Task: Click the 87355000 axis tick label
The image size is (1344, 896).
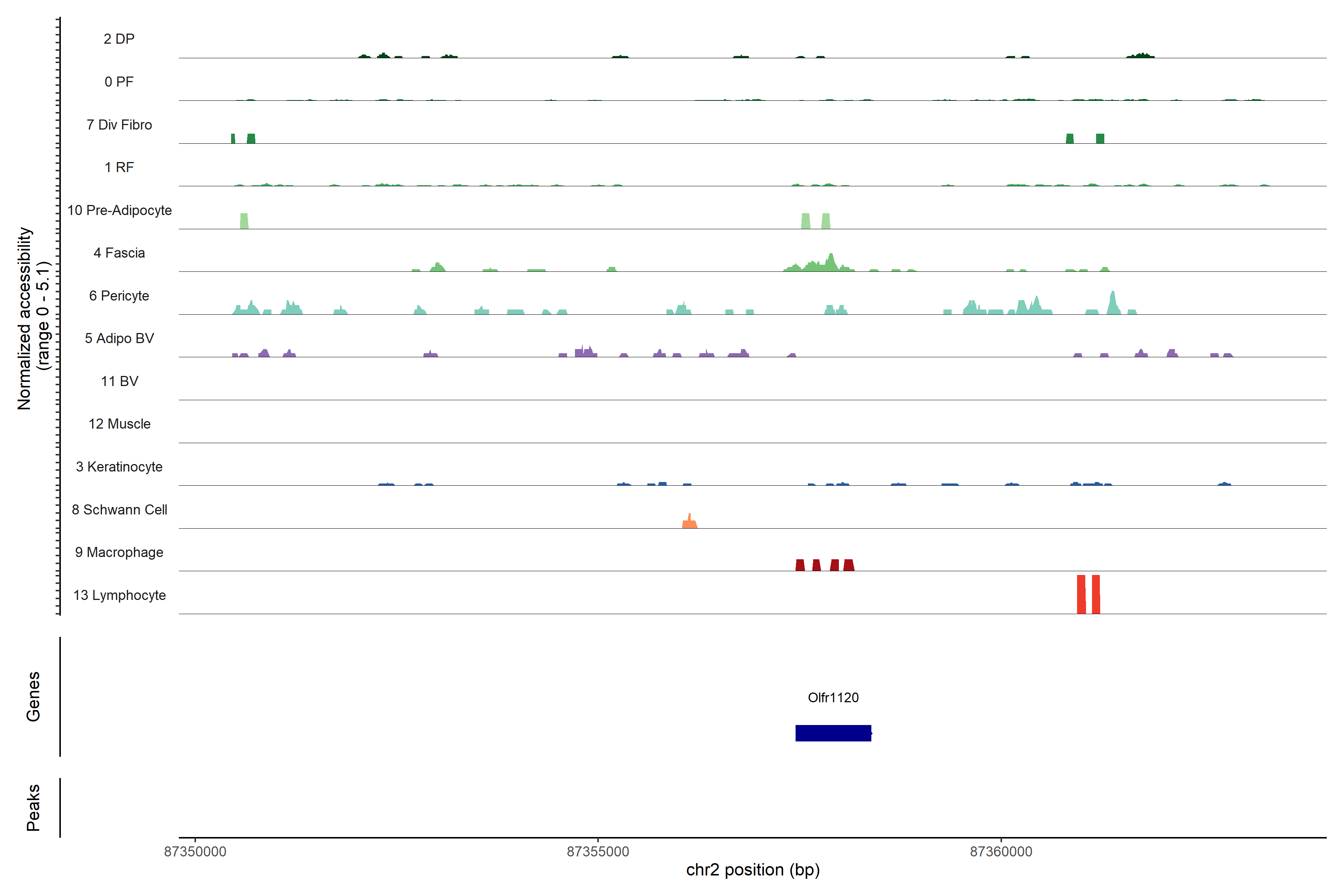Action: click(x=598, y=852)
